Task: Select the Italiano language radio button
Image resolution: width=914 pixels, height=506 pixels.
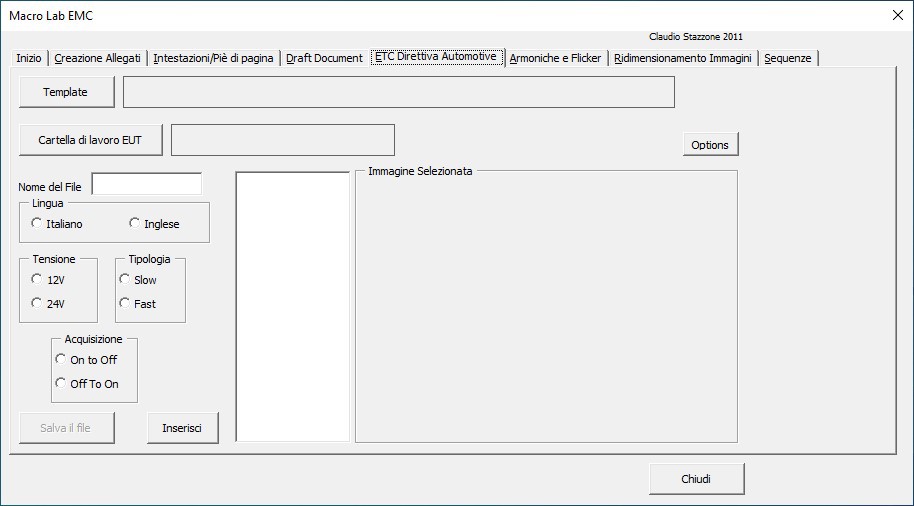Action: (x=37, y=224)
